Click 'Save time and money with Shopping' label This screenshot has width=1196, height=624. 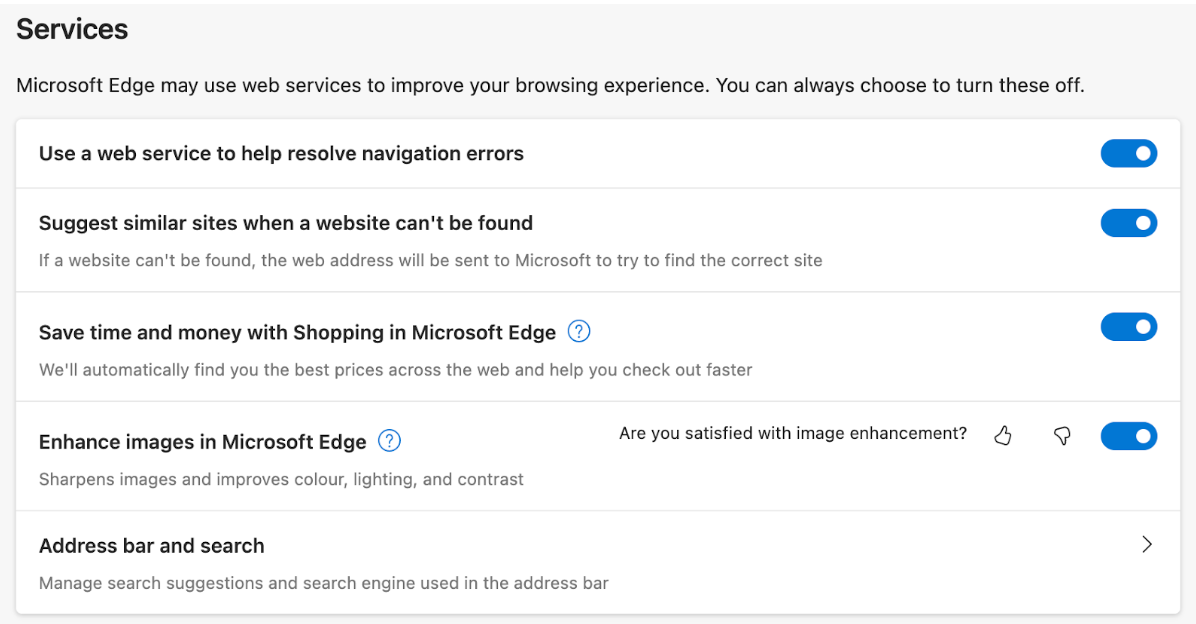click(297, 332)
